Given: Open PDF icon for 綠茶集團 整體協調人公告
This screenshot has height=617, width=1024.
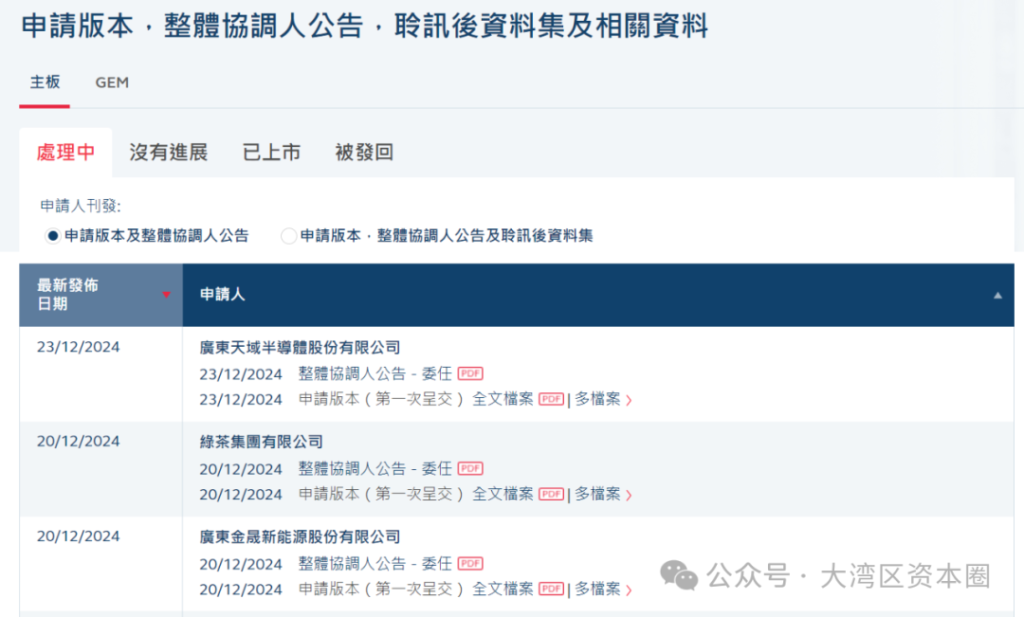Looking at the screenshot, I should pyautogui.click(x=470, y=468).
